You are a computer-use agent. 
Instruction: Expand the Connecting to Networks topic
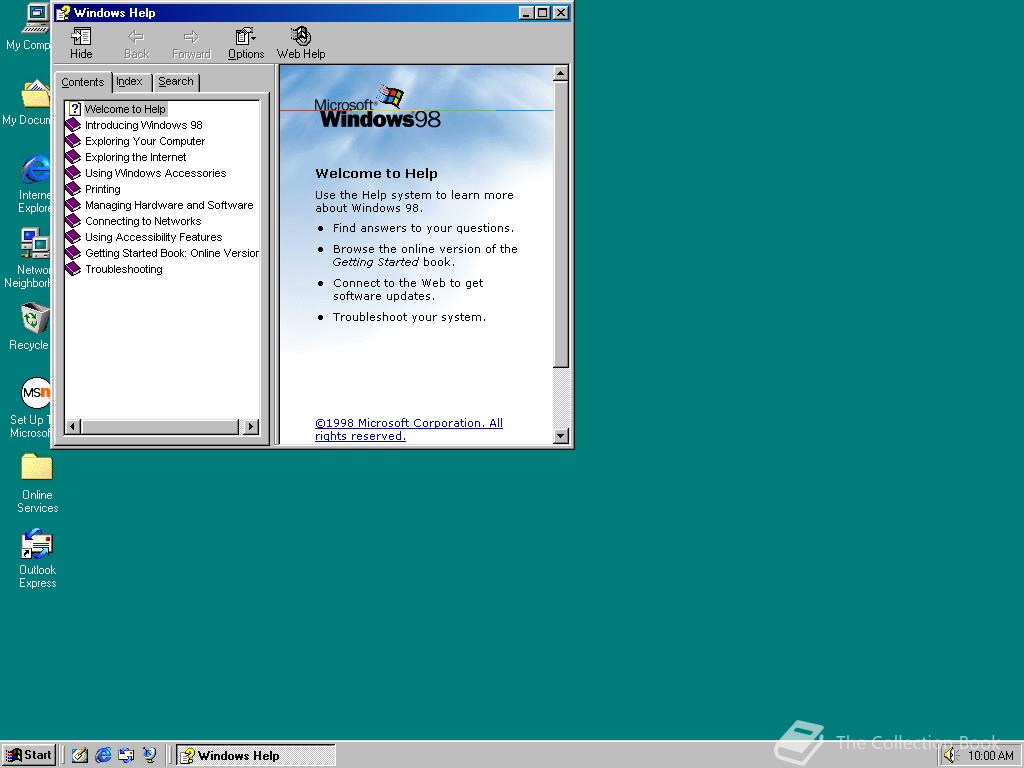tap(143, 221)
